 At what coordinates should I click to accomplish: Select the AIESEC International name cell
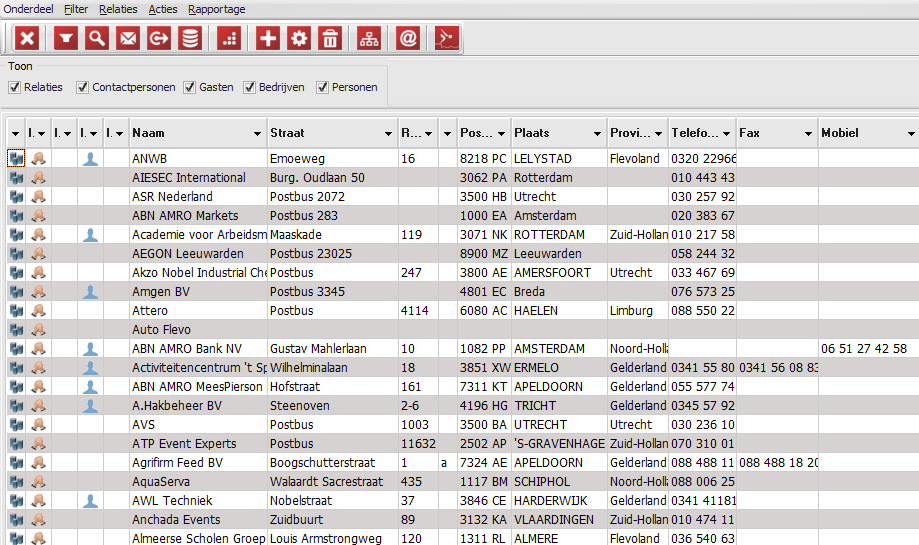point(198,178)
